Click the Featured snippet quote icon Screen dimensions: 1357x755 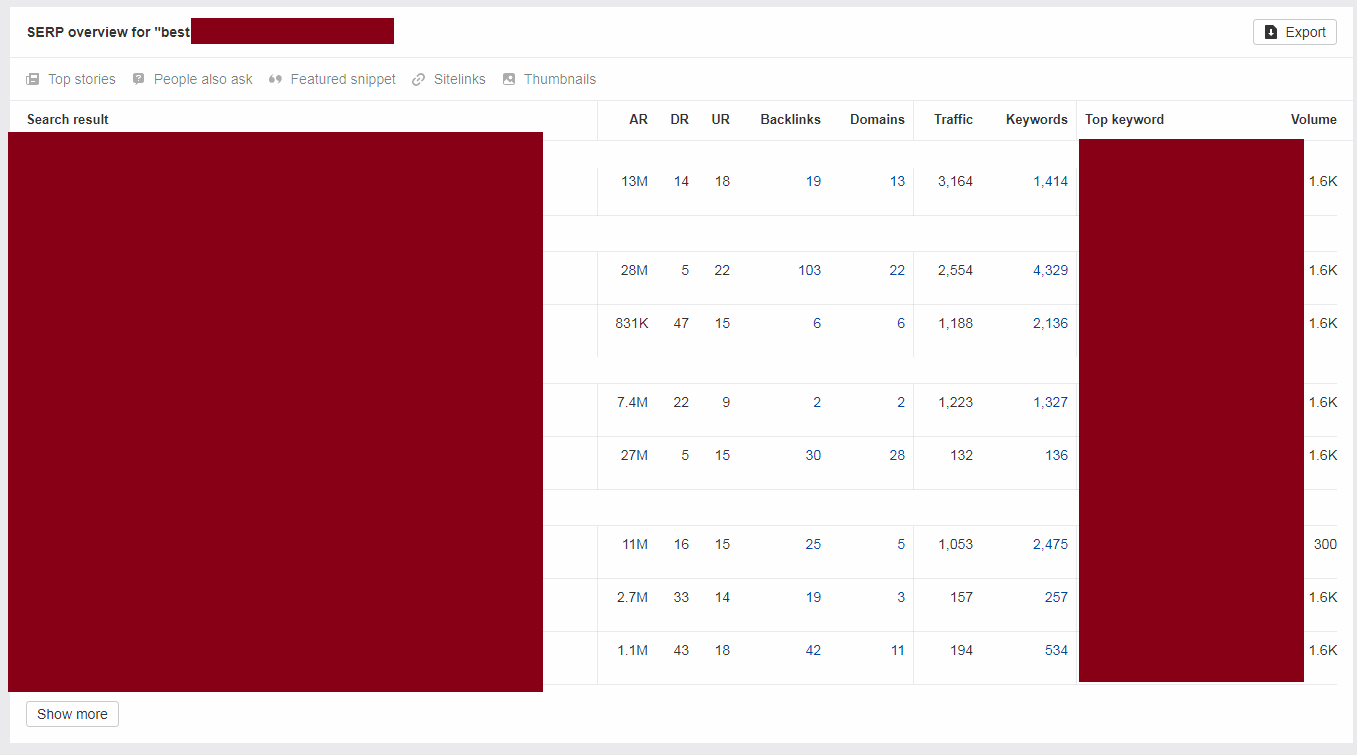[276, 79]
